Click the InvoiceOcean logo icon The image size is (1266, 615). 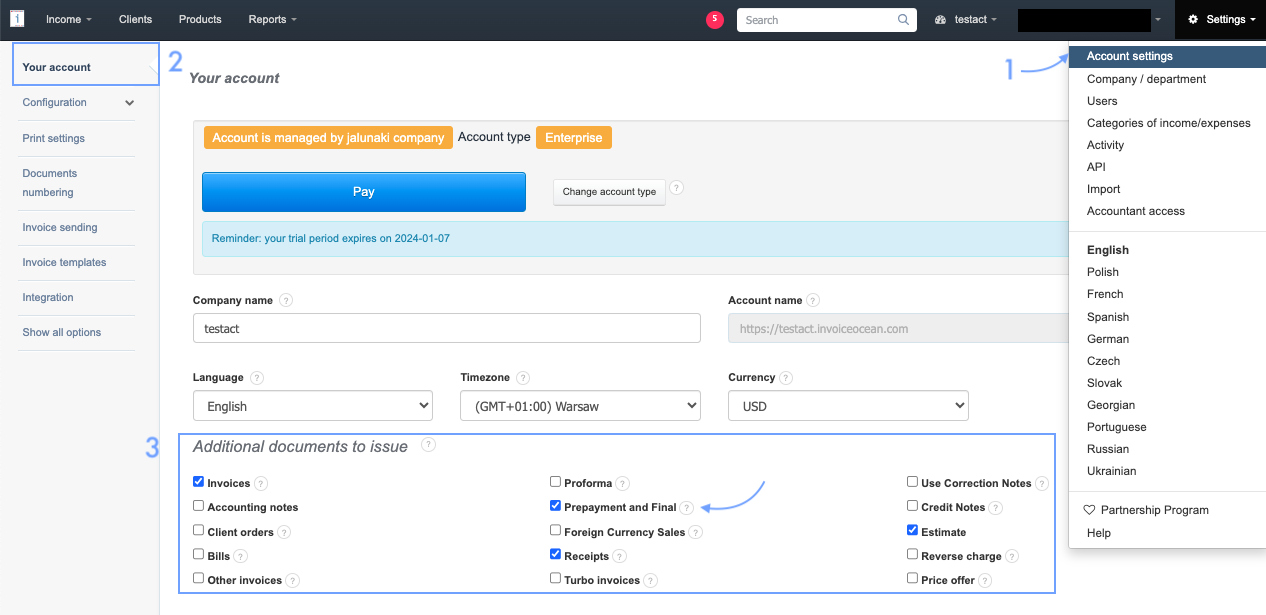[x=17, y=19]
